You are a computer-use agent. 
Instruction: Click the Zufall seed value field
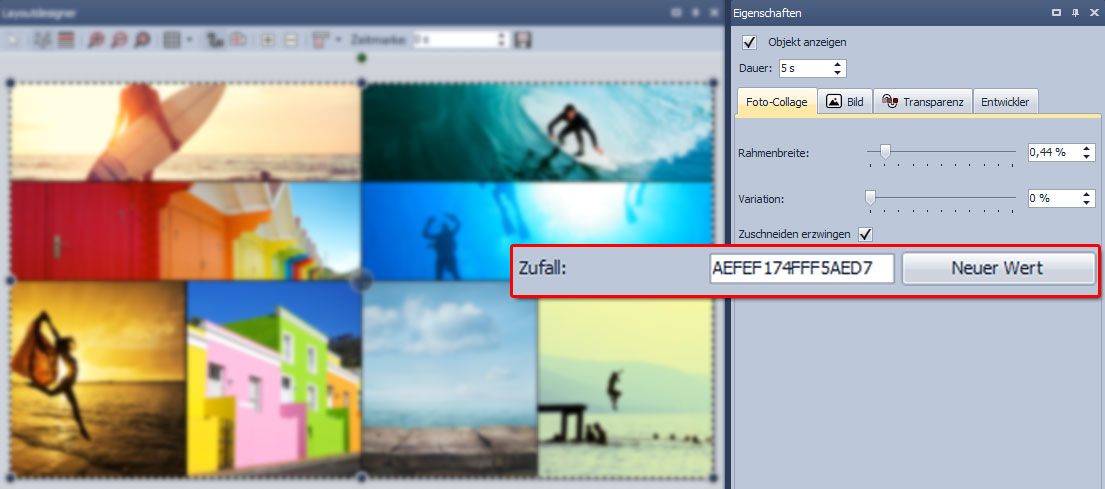pyautogui.click(x=802, y=268)
